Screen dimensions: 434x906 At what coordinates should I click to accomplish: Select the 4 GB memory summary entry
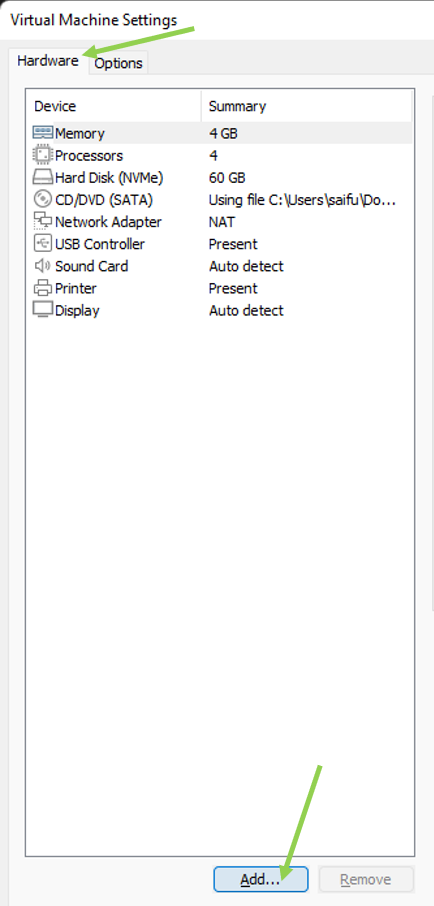coord(223,133)
